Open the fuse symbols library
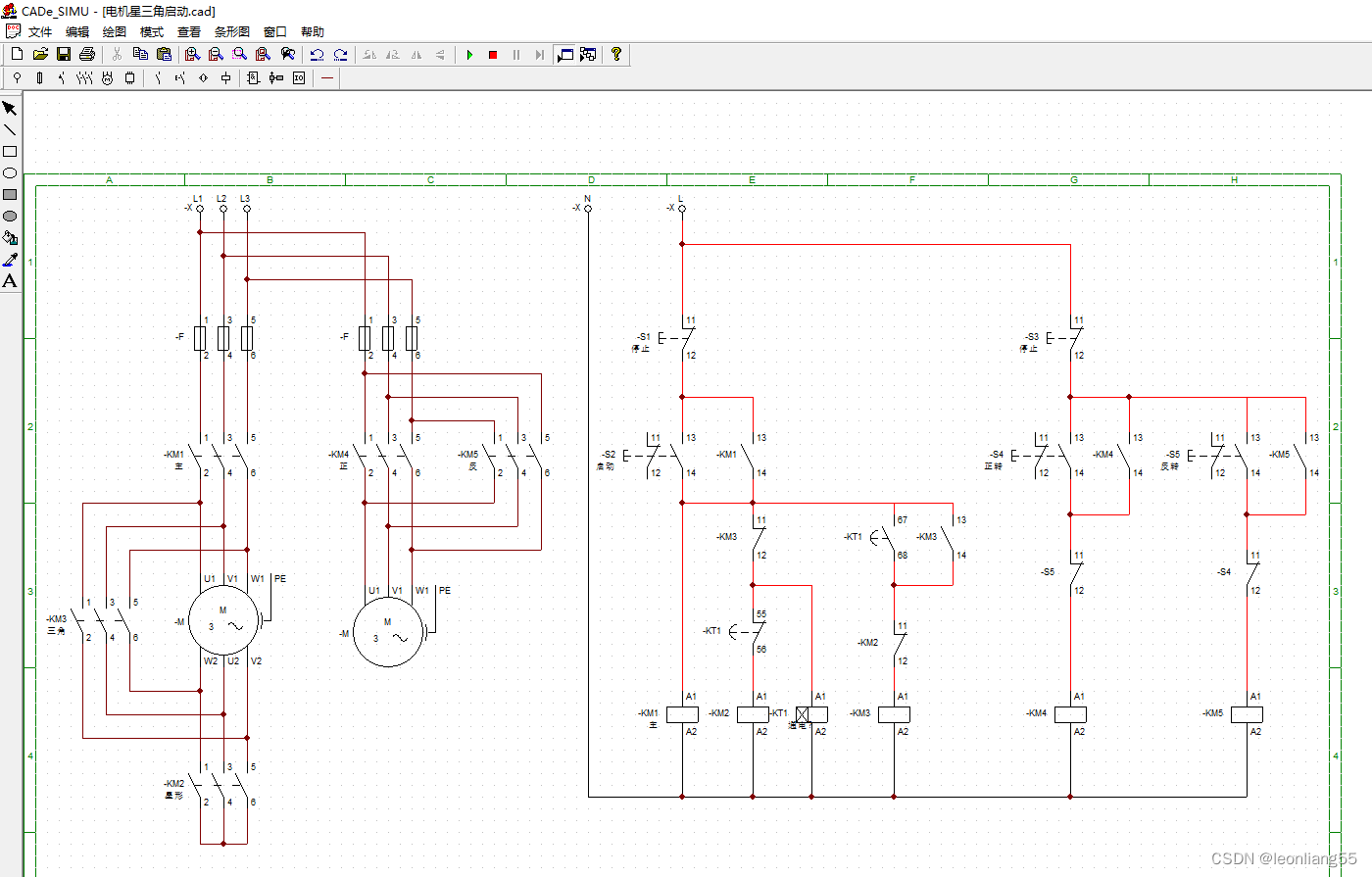This screenshot has width=1372, height=877. [x=39, y=77]
